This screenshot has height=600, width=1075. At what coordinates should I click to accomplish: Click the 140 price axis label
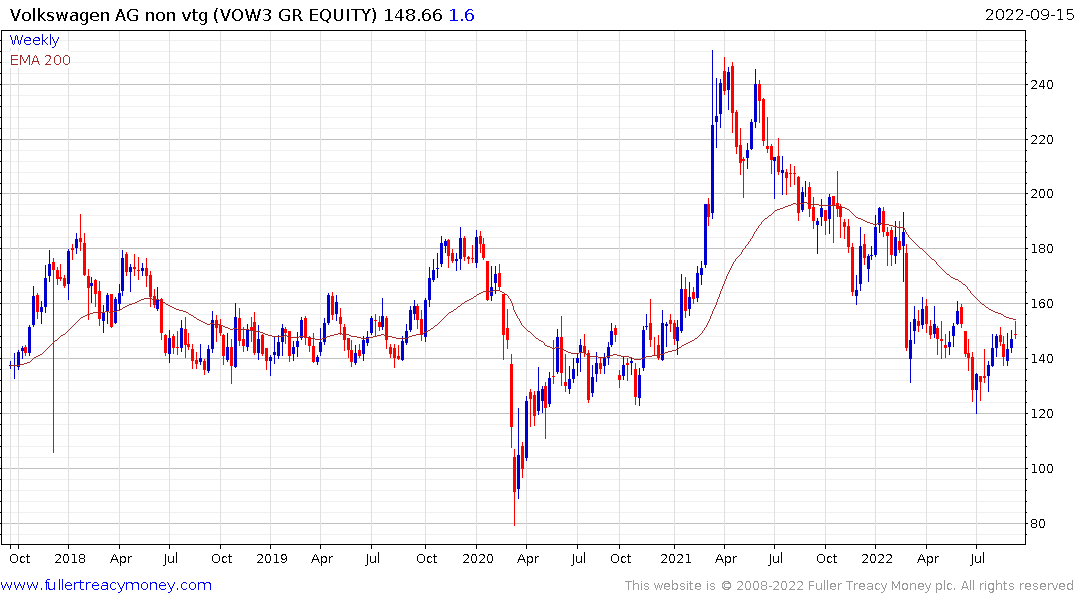pyautogui.click(x=1042, y=358)
